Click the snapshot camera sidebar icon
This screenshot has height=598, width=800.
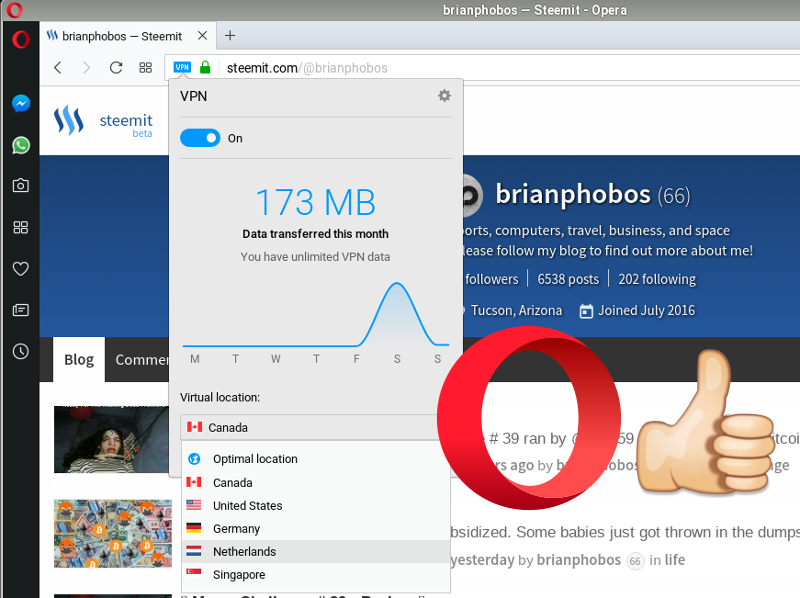(20, 186)
